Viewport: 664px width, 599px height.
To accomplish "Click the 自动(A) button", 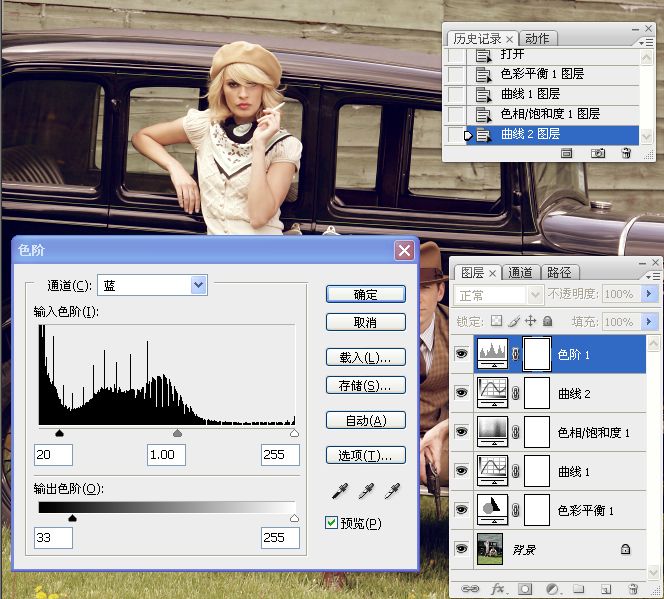I will (x=365, y=420).
